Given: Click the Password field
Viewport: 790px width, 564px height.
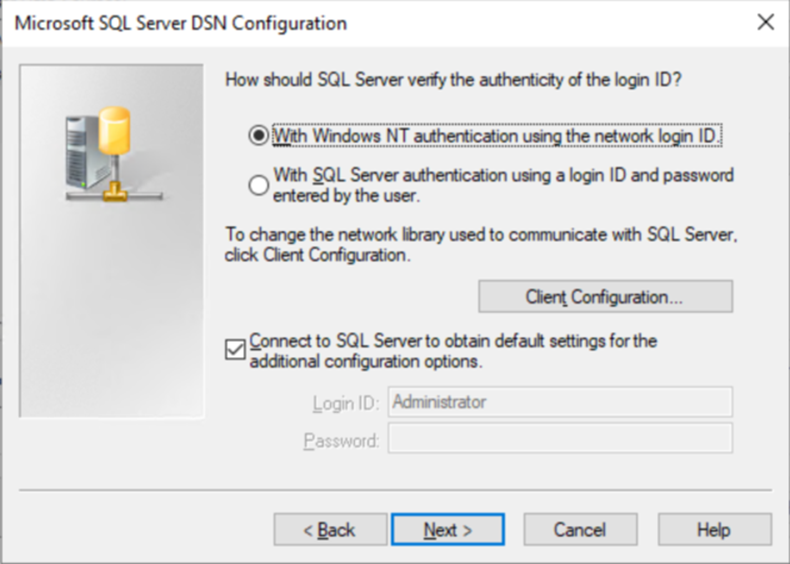Looking at the screenshot, I should (560, 438).
